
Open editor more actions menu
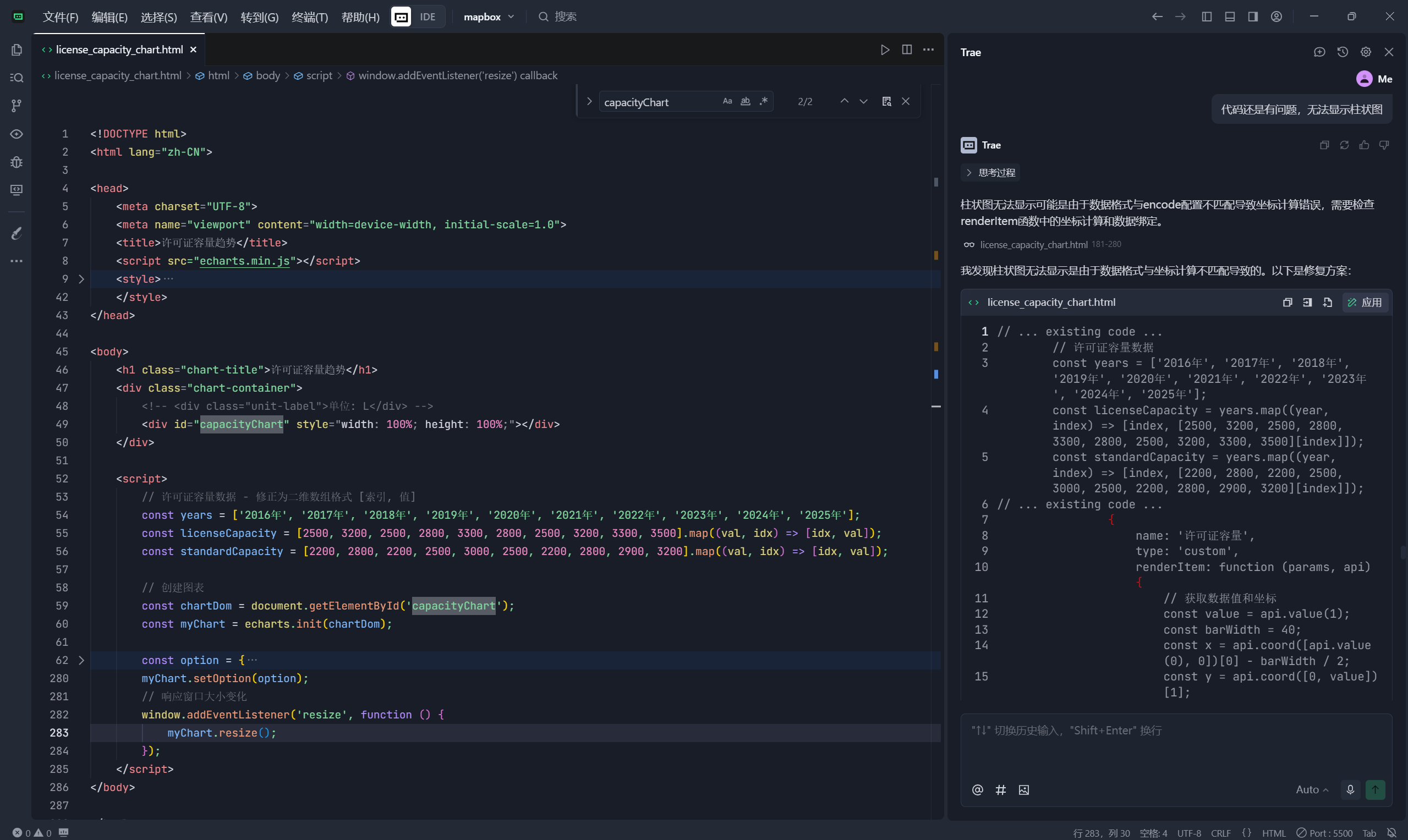928,50
